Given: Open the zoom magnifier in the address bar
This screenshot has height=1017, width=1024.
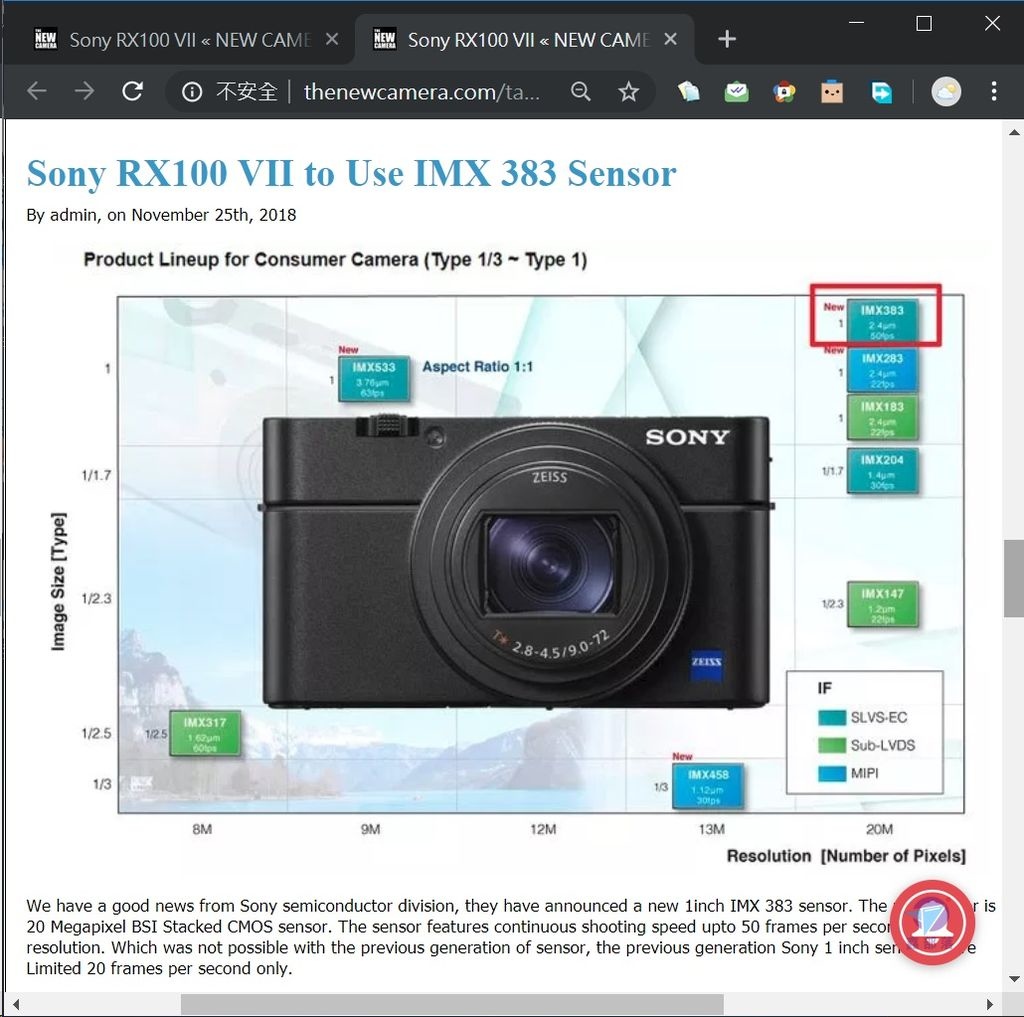Looking at the screenshot, I should 581,91.
